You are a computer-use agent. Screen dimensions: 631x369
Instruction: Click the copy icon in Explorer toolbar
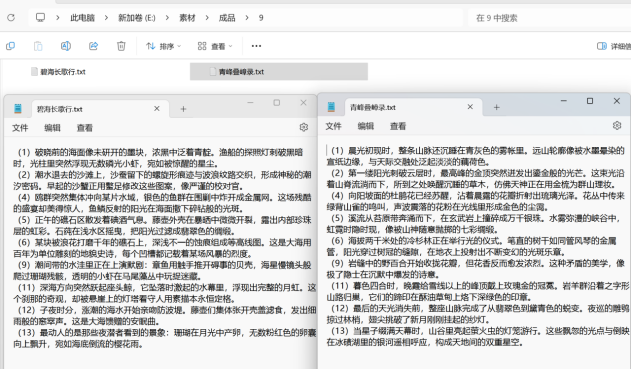click(10, 46)
